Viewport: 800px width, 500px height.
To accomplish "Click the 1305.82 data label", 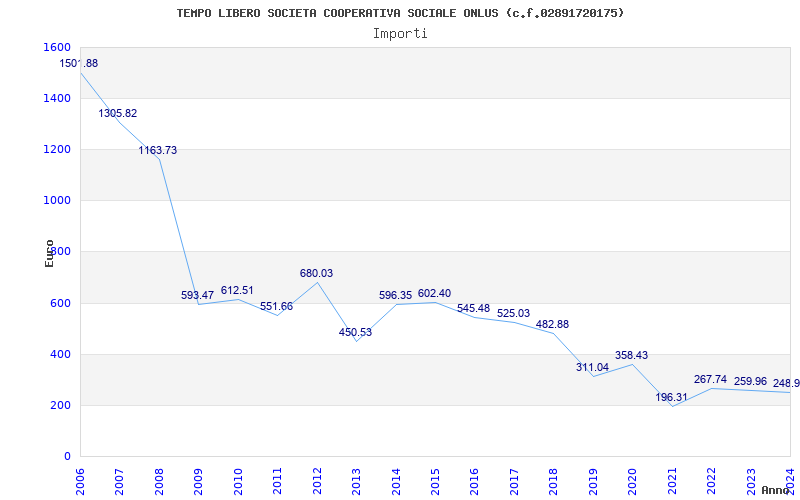I will pyautogui.click(x=118, y=113).
